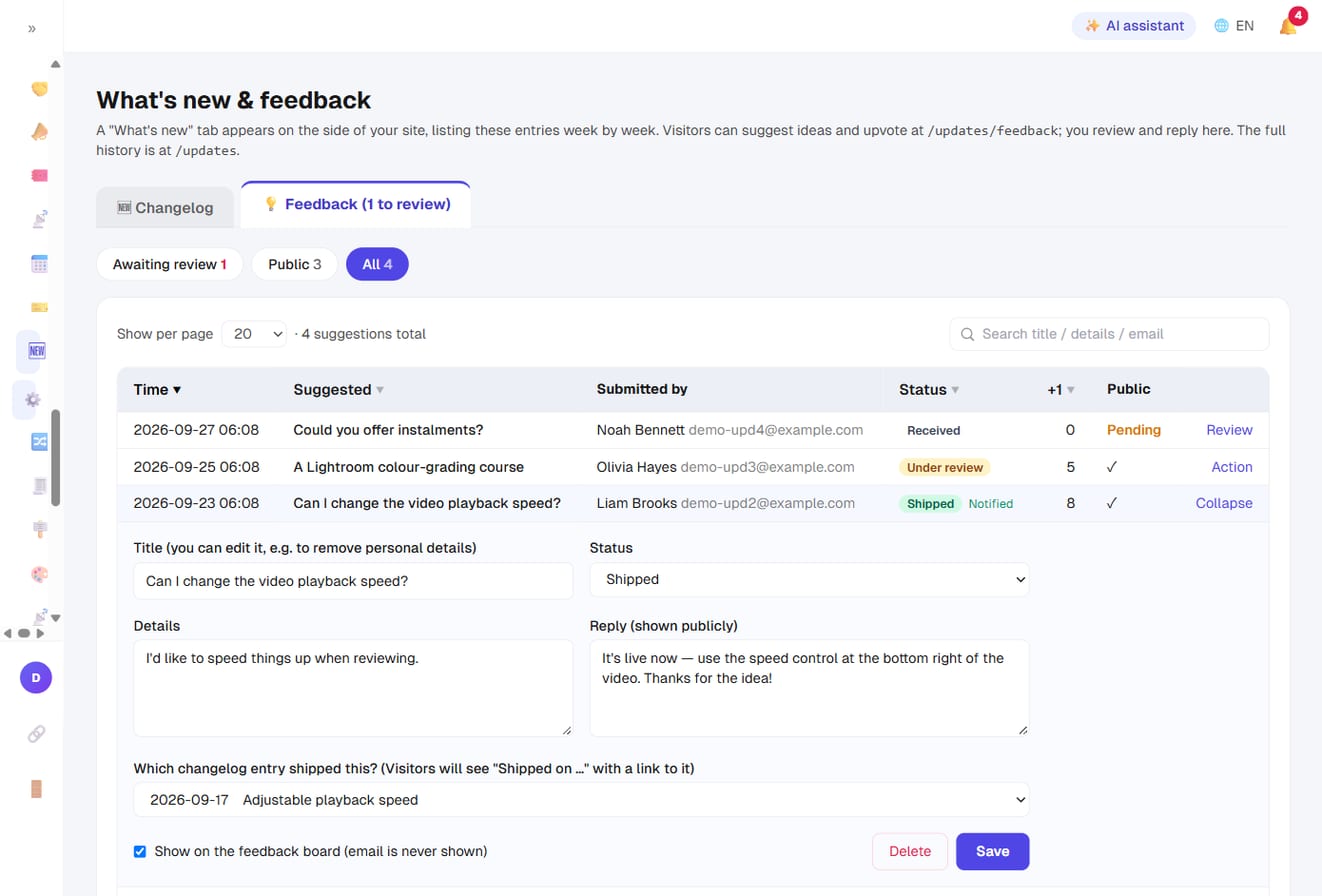1322x896 pixels.
Task: Collapse the playback speed suggestion row
Action: tap(1224, 503)
